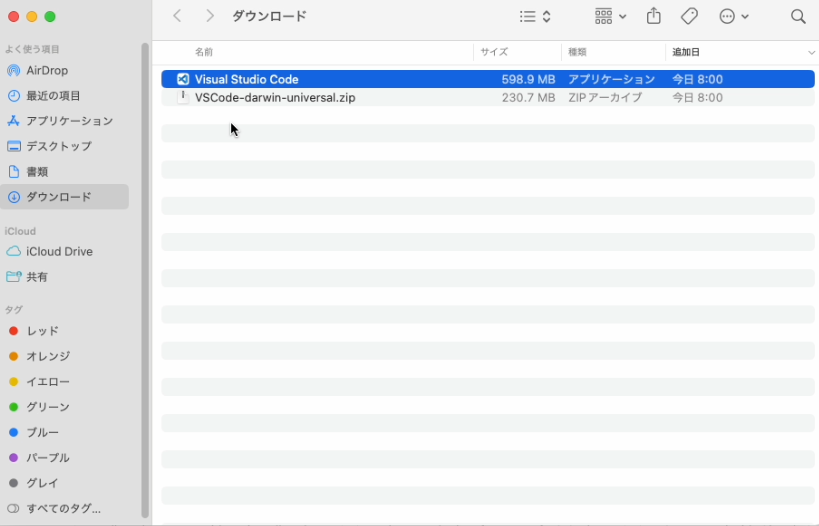Open AirDrop in the sidebar
The width and height of the screenshot is (819, 526).
(47, 71)
